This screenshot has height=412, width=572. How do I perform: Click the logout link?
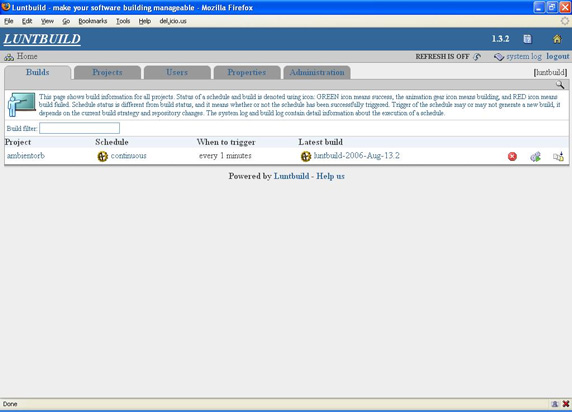[557, 57]
